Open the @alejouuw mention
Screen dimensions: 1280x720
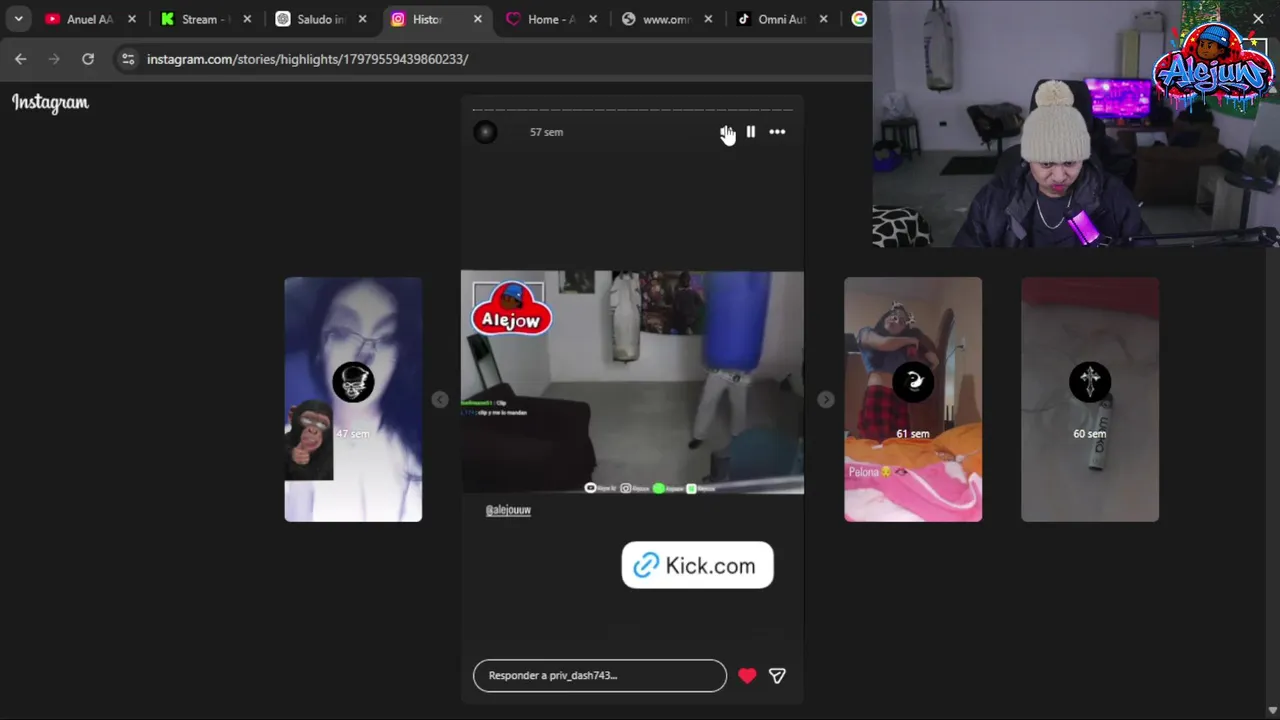click(x=508, y=510)
